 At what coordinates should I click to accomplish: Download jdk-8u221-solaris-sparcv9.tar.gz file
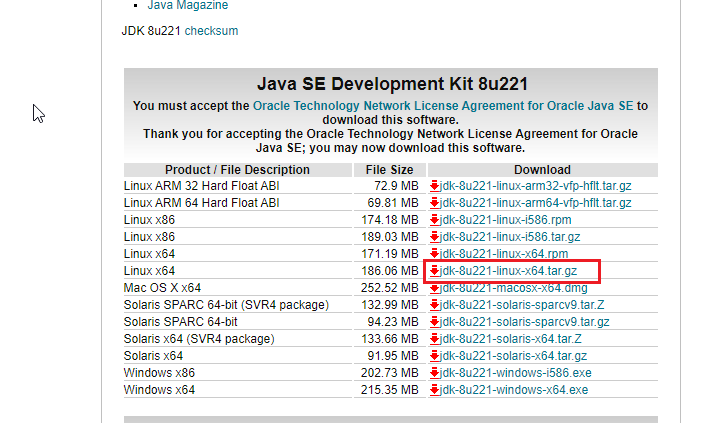(526, 322)
